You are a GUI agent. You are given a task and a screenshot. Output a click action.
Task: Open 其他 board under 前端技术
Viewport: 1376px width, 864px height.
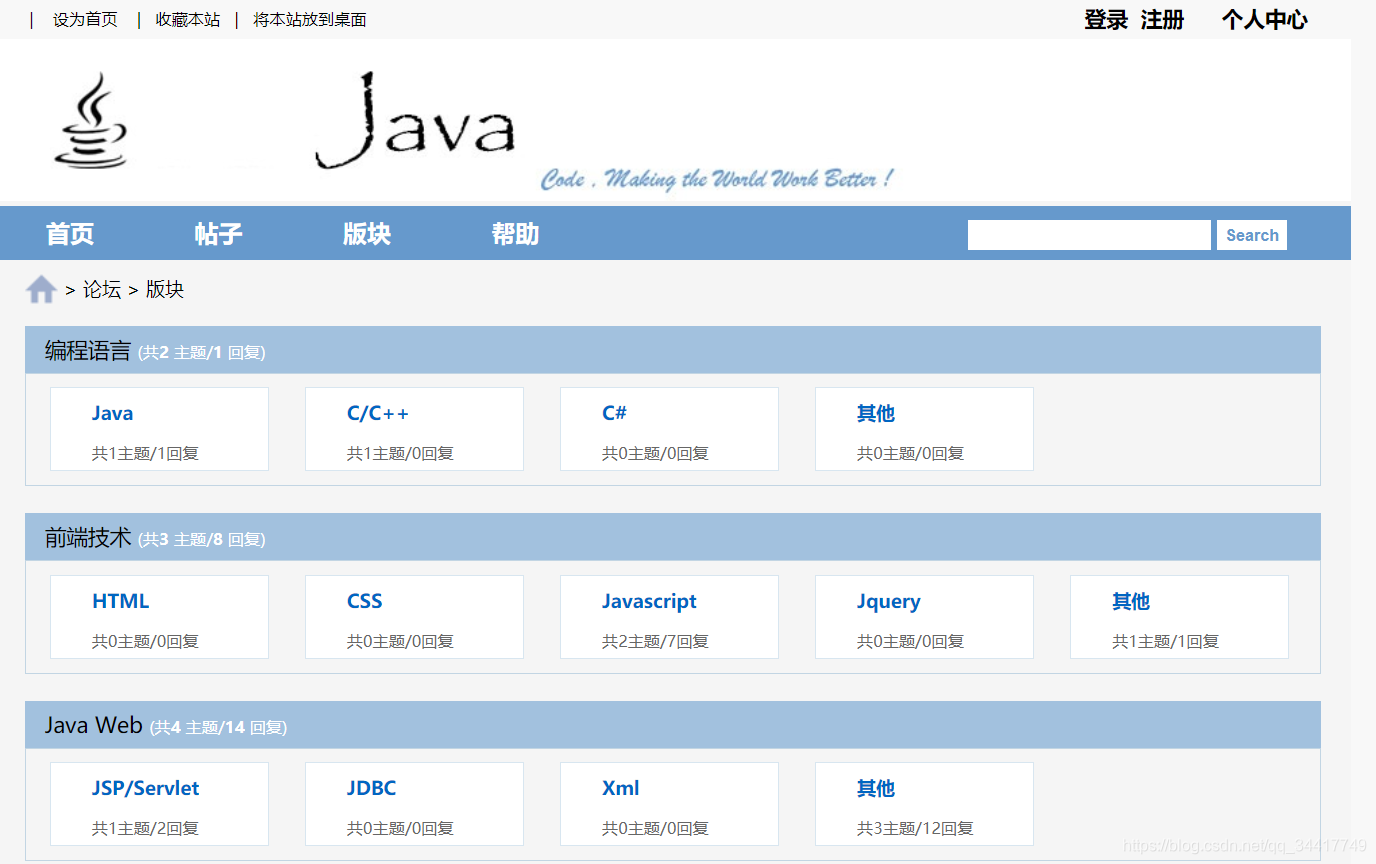tap(1131, 601)
